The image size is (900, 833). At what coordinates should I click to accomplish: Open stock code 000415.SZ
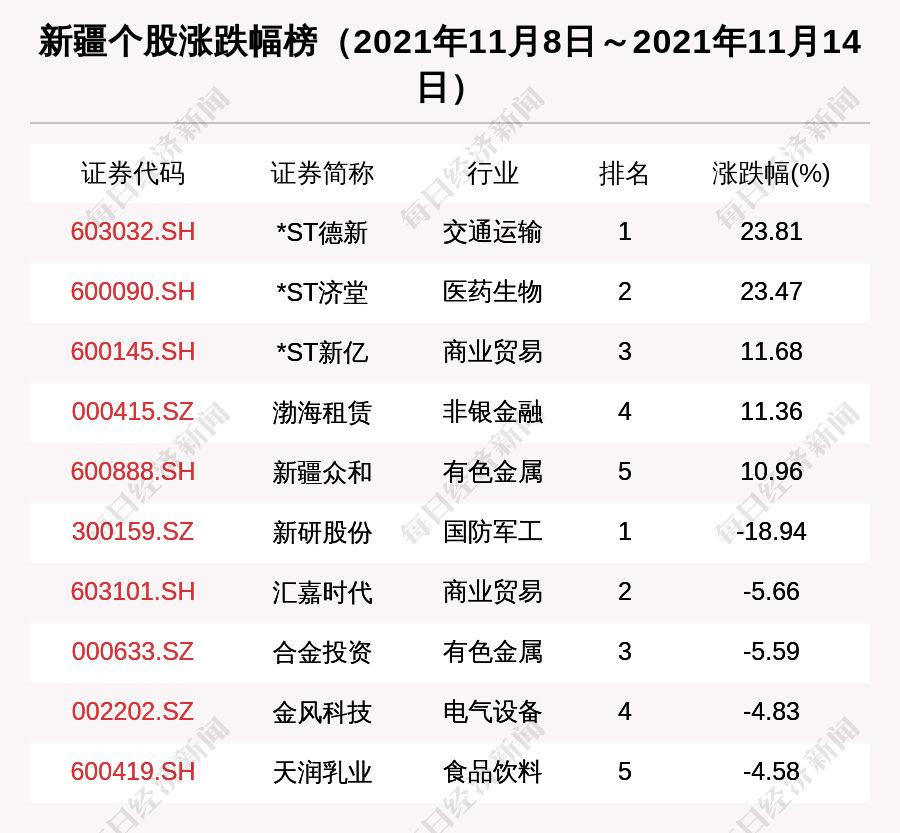coord(133,412)
